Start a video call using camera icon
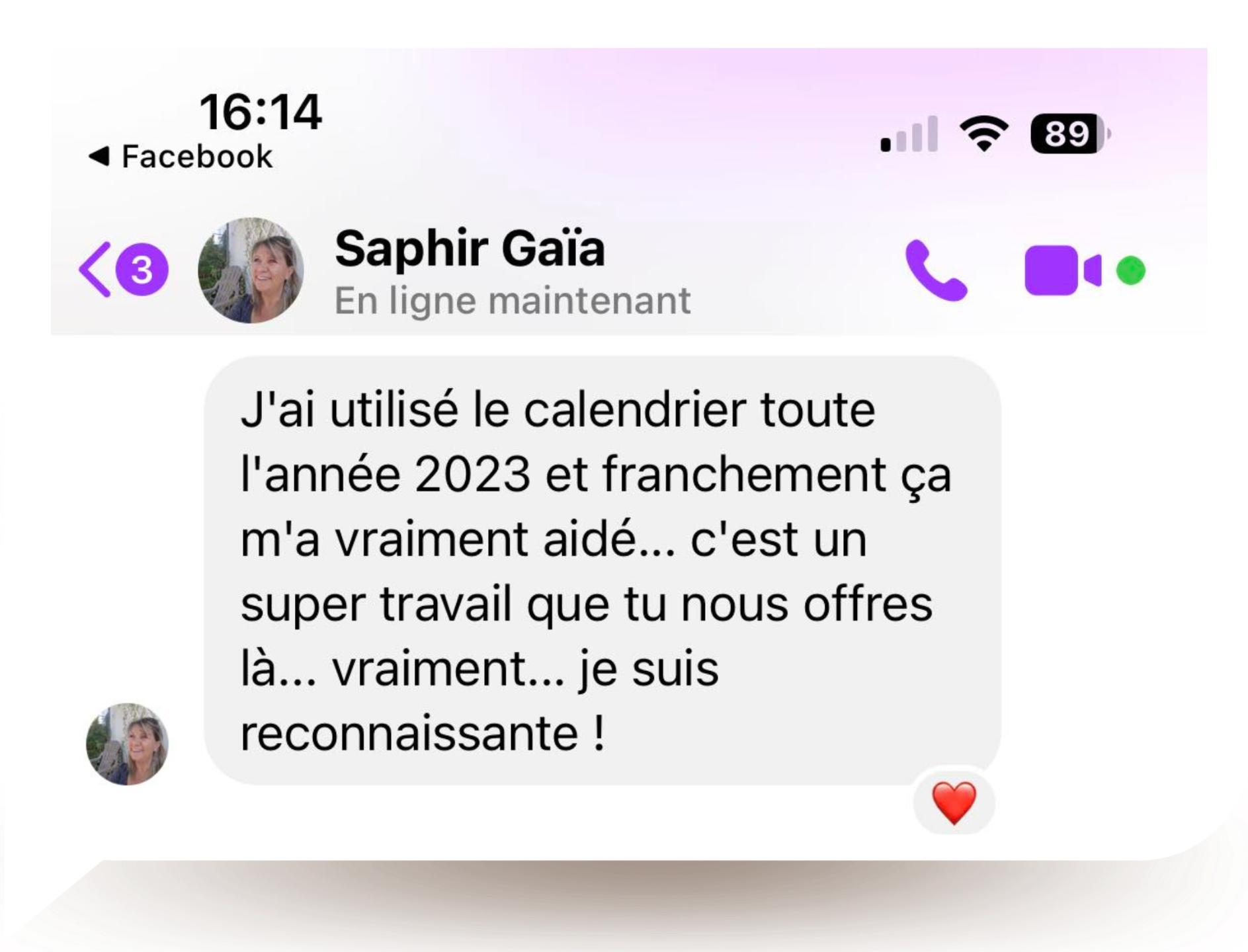The image size is (1248, 952). (1063, 270)
